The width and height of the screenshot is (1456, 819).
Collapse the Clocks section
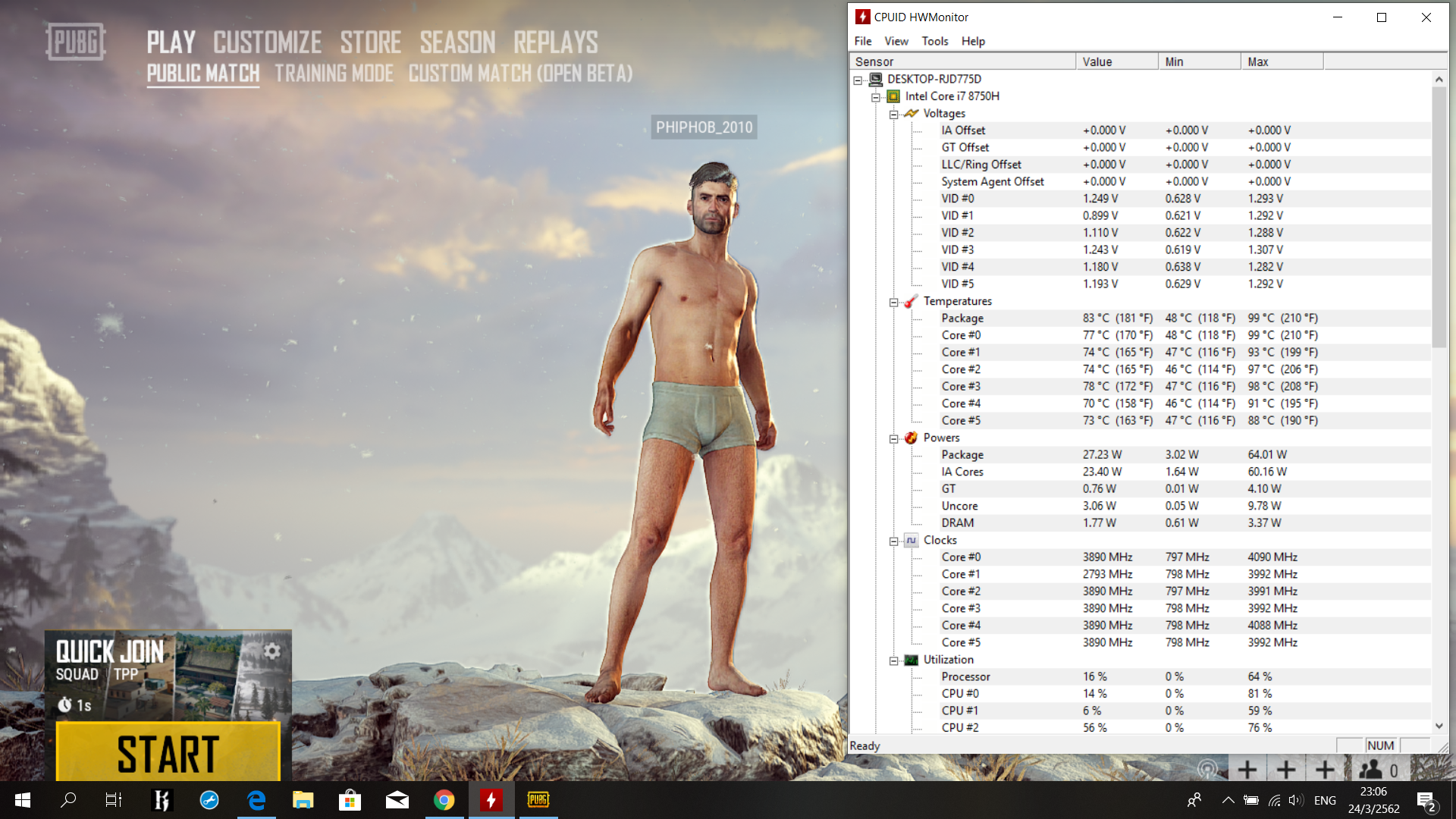click(893, 541)
